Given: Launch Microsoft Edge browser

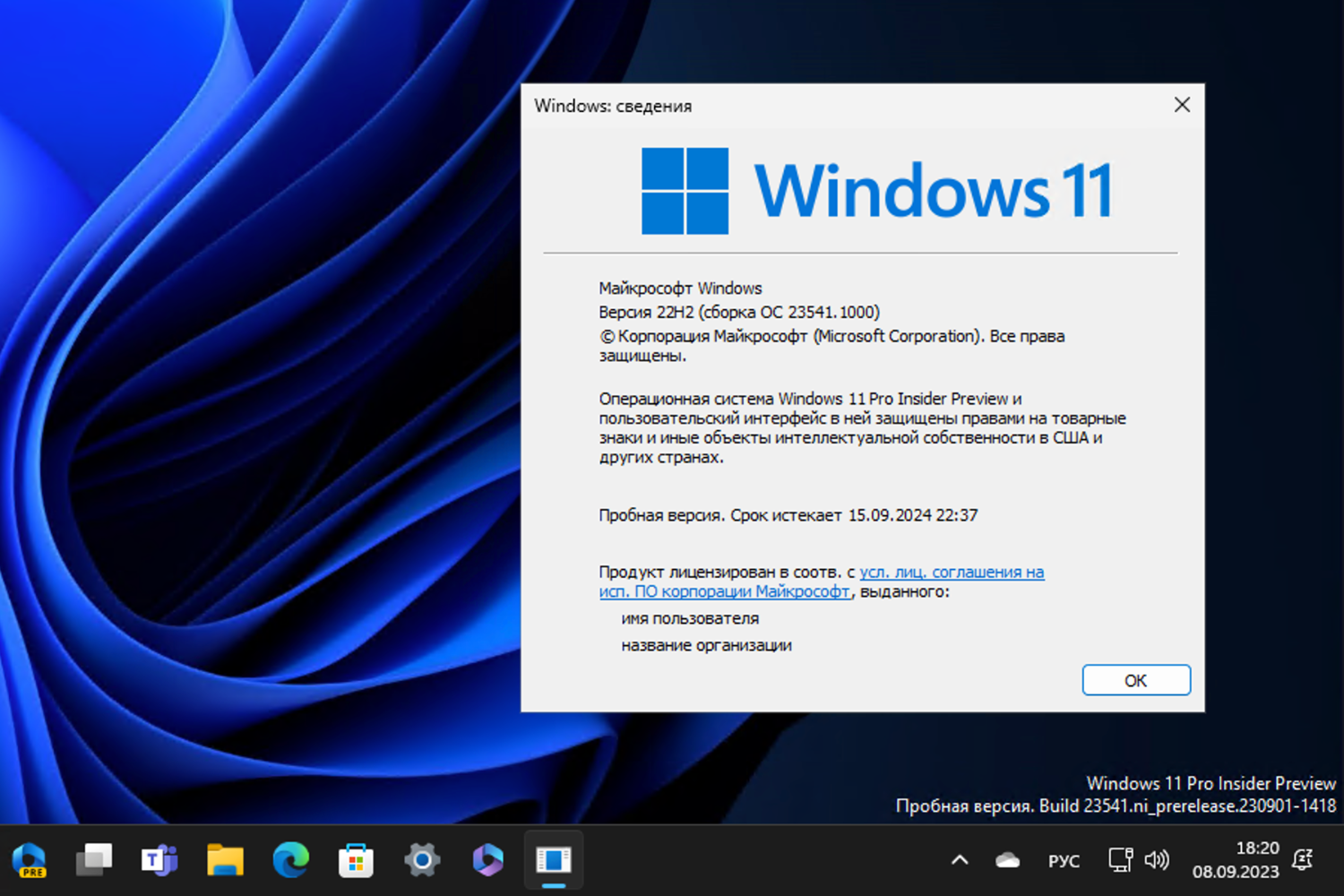Looking at the screenshot, I should coord(289,860).
